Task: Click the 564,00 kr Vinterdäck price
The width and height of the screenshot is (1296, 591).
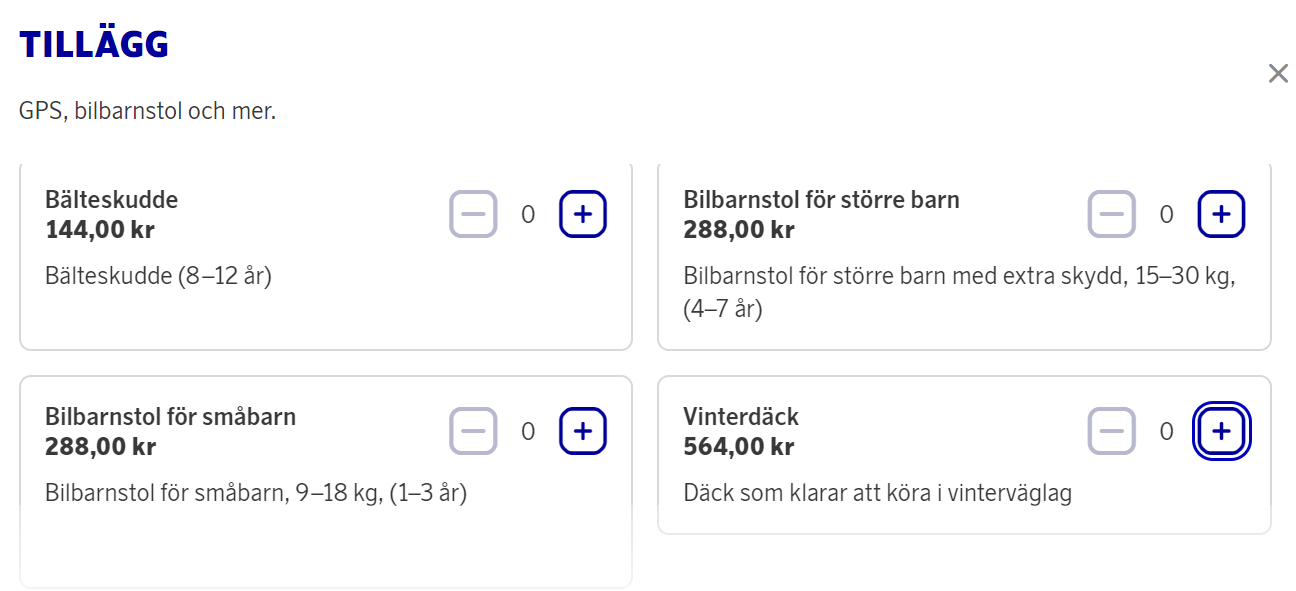Action: point(739,446)
